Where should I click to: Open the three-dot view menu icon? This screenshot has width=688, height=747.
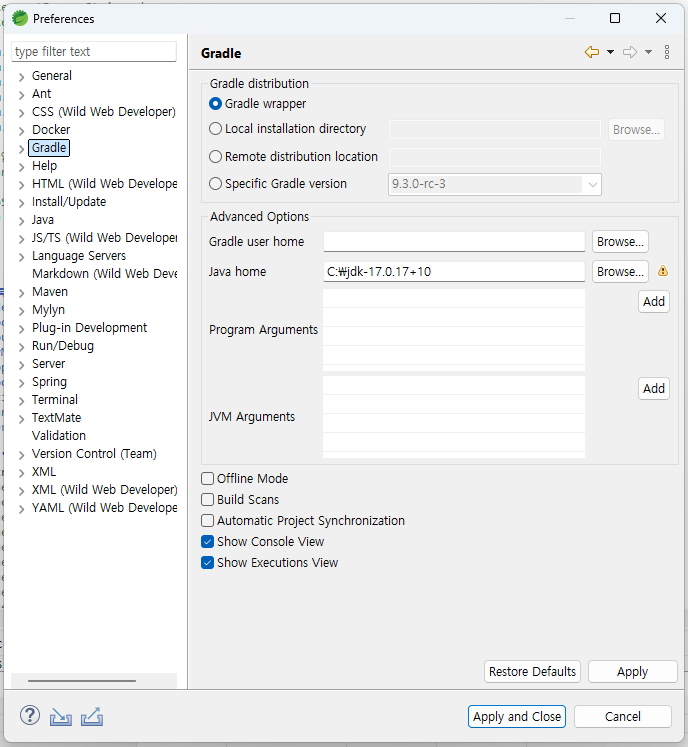click(667, 52)
